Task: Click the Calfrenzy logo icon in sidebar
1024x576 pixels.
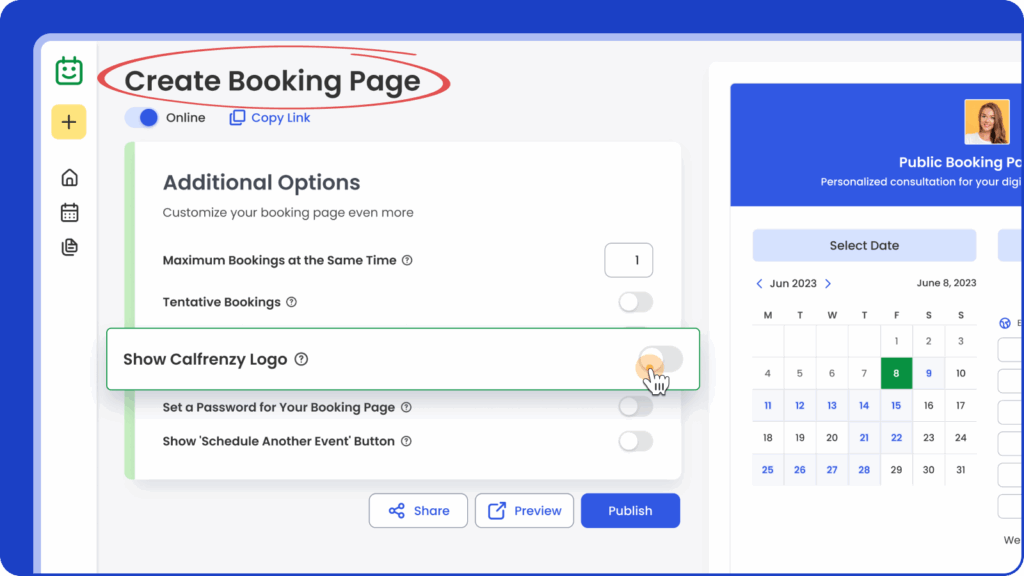Action: tap(69, 71)
